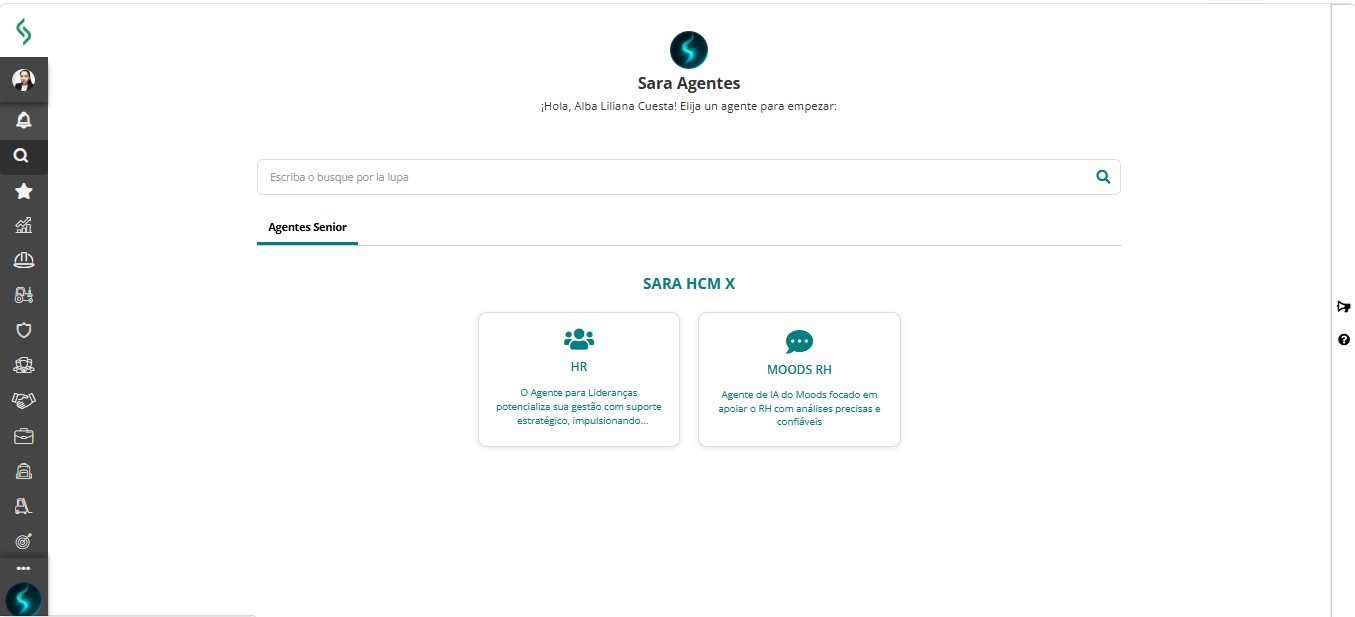
Task: Click the green Senior logo in the sidebar
Action: click(x=24, y=32)
